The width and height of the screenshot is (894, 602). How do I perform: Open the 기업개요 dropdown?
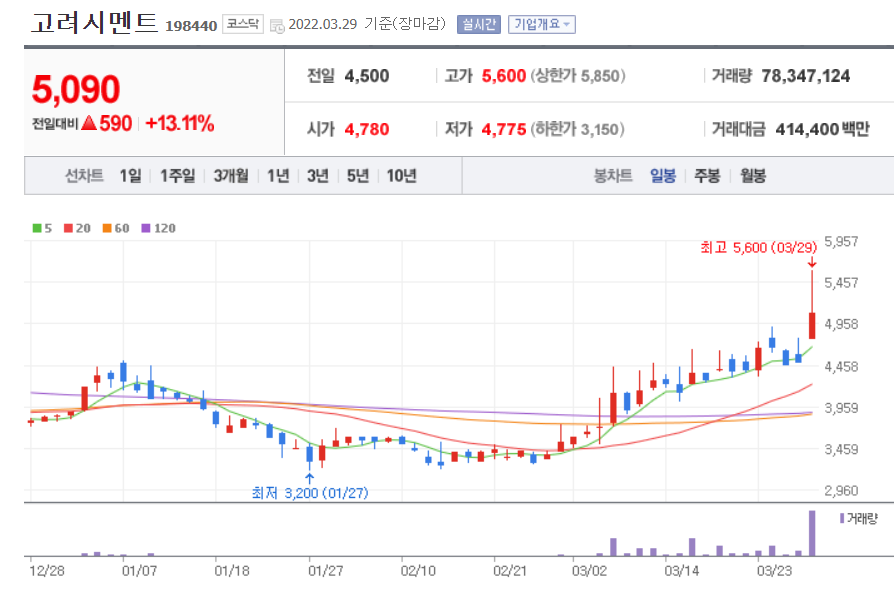coord(542,25)
